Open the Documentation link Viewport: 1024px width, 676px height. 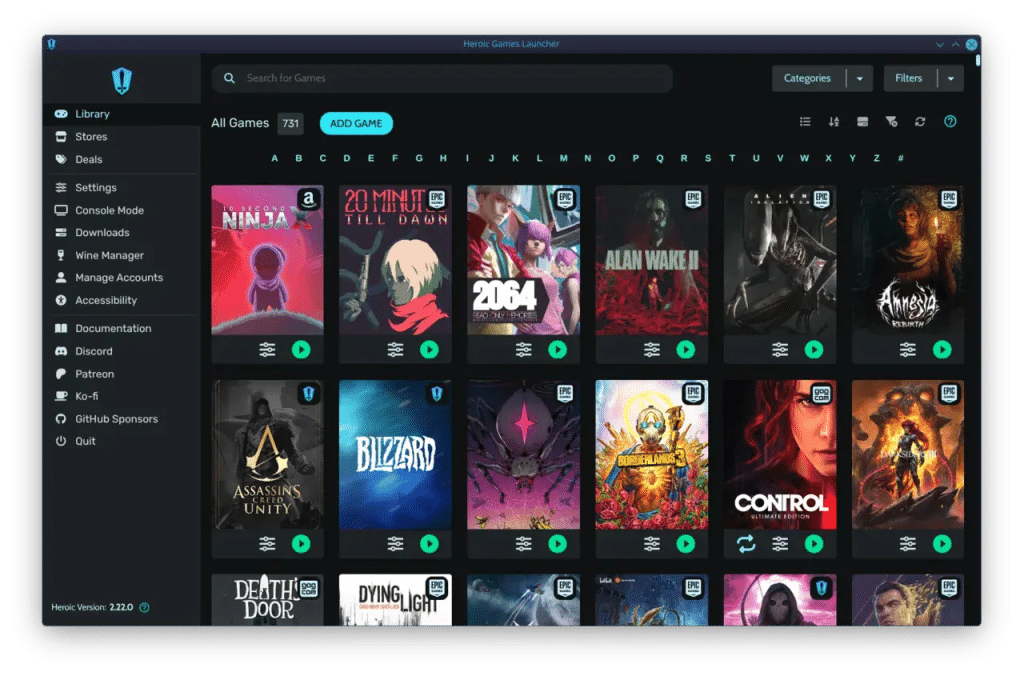[121, 329]
